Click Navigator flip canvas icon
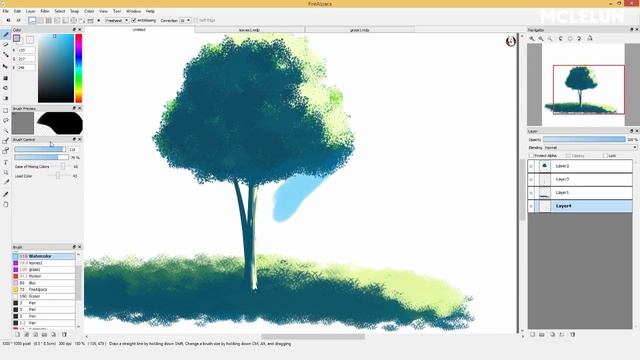 tap(590, 38)
